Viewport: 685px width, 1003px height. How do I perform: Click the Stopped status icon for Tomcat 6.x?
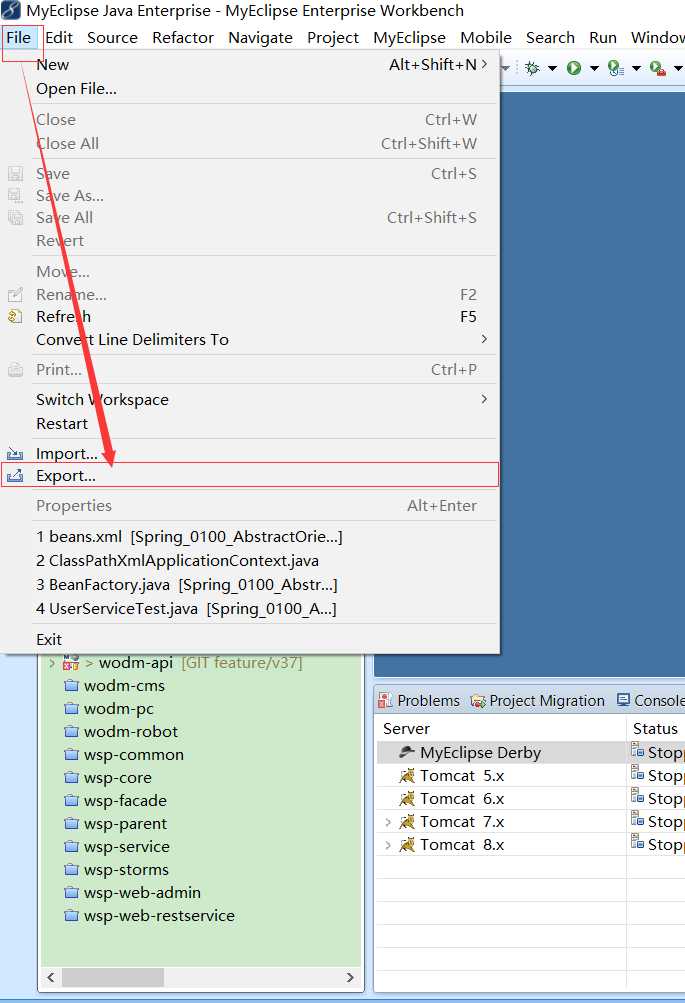[638, 796]
